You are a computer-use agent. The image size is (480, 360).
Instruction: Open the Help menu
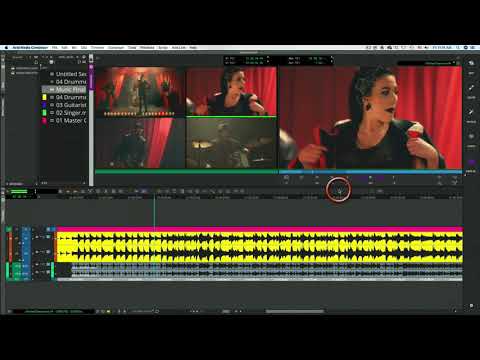pyautogui.click(x=193, y=48)
